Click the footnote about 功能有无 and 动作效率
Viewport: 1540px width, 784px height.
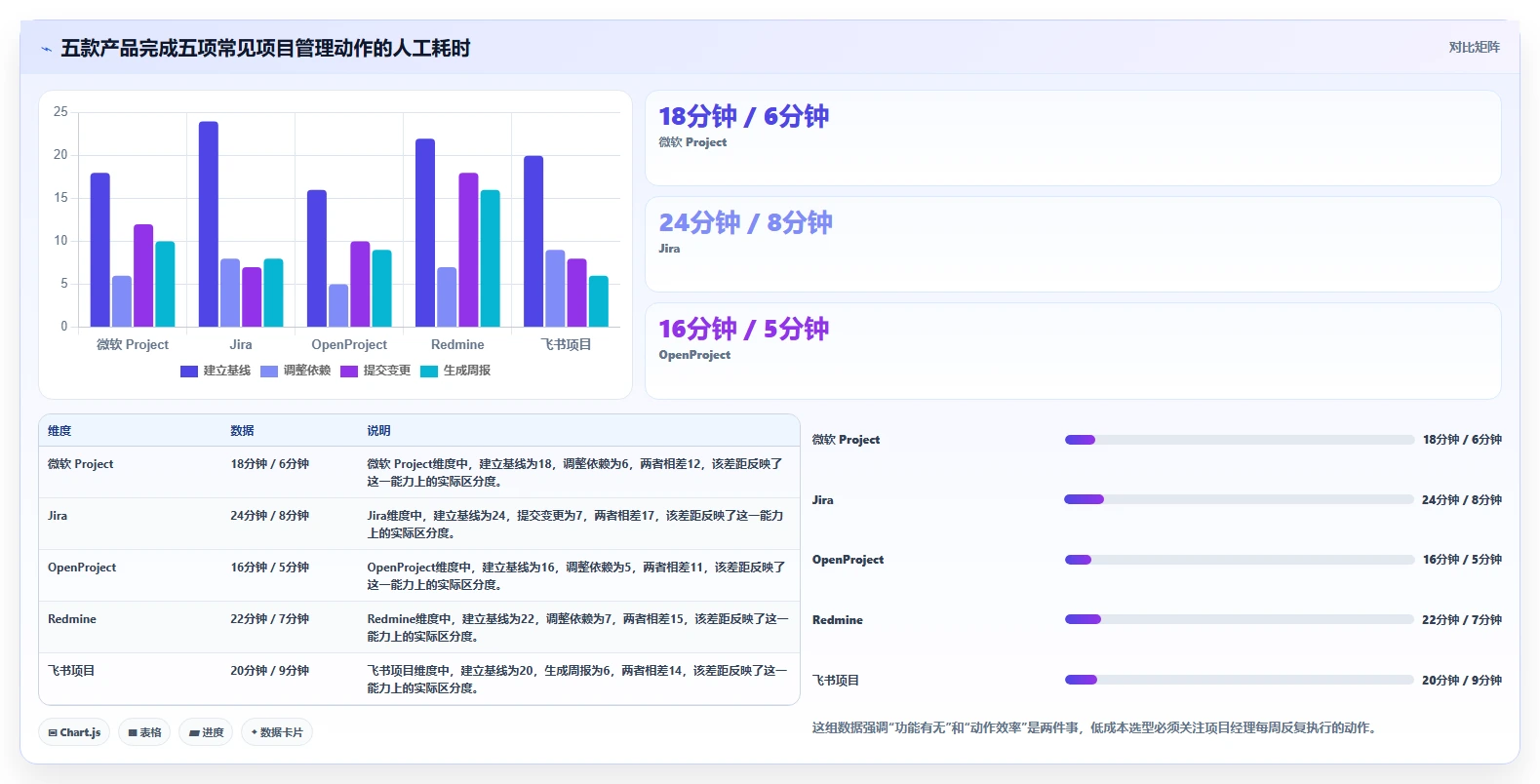[1094, 728]
